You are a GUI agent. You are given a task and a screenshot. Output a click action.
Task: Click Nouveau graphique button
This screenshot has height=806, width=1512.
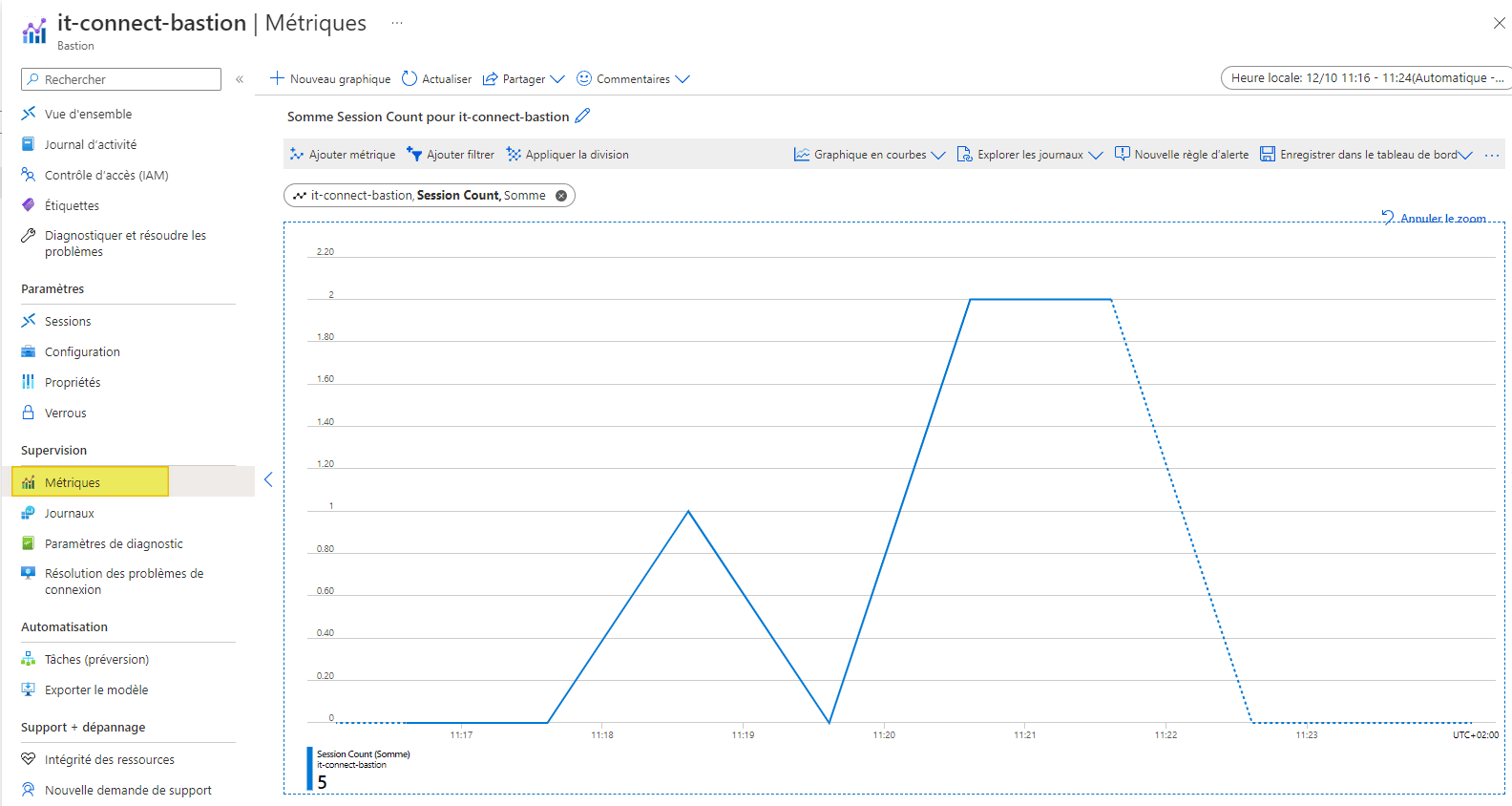coord(330,79)
